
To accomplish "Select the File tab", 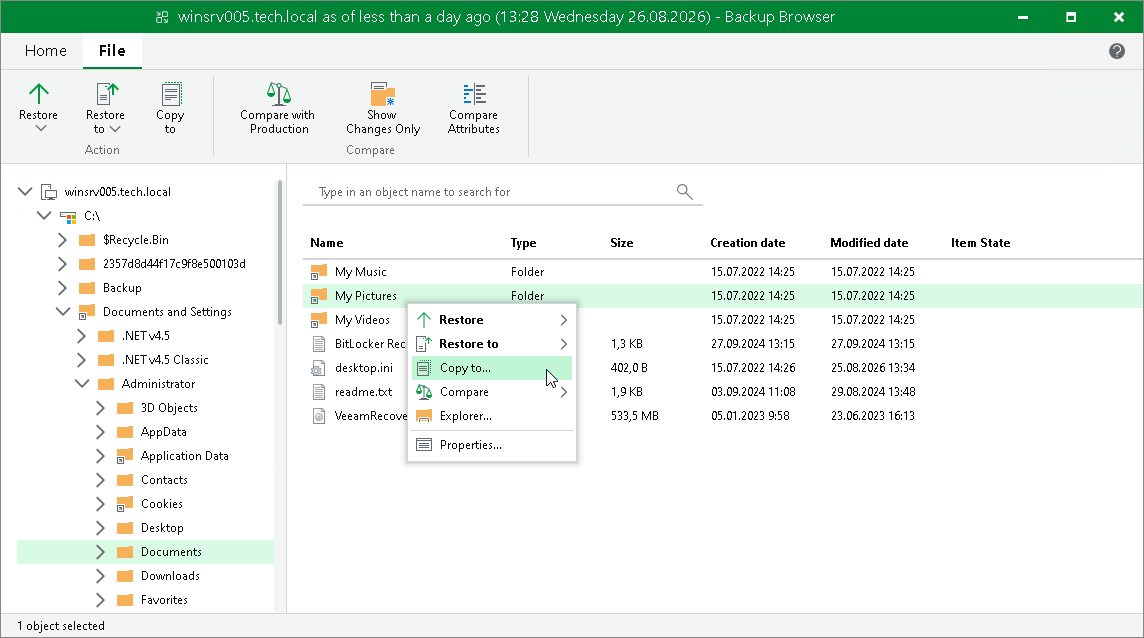I will (x=112, y=50).
